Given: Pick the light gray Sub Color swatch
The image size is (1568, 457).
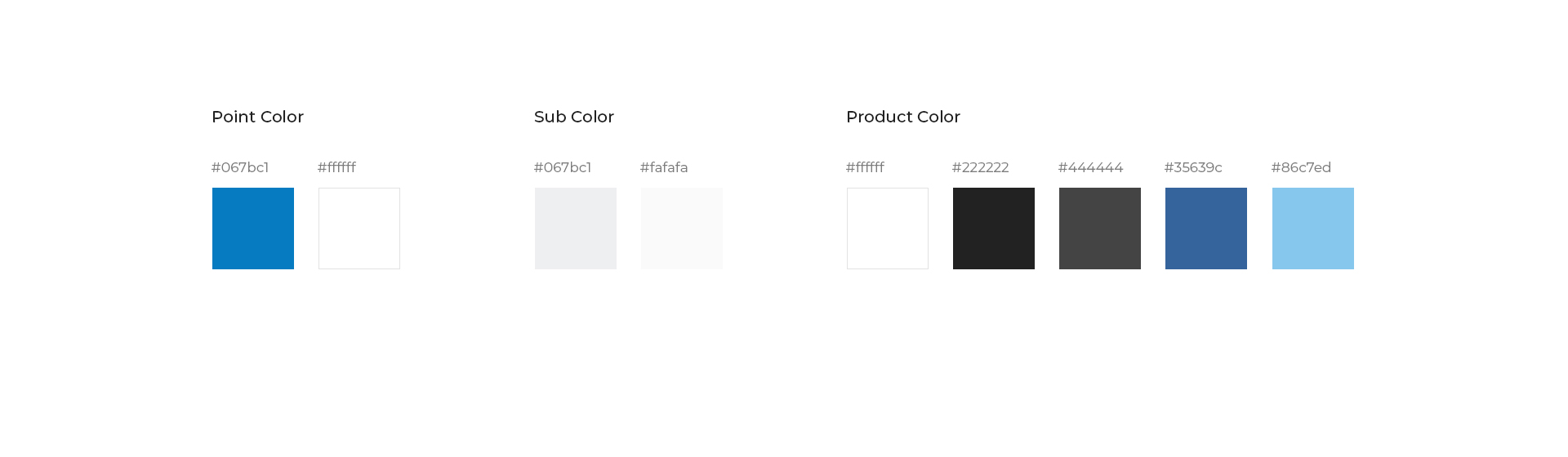Looking at the screenshot, I should (576, 228).
